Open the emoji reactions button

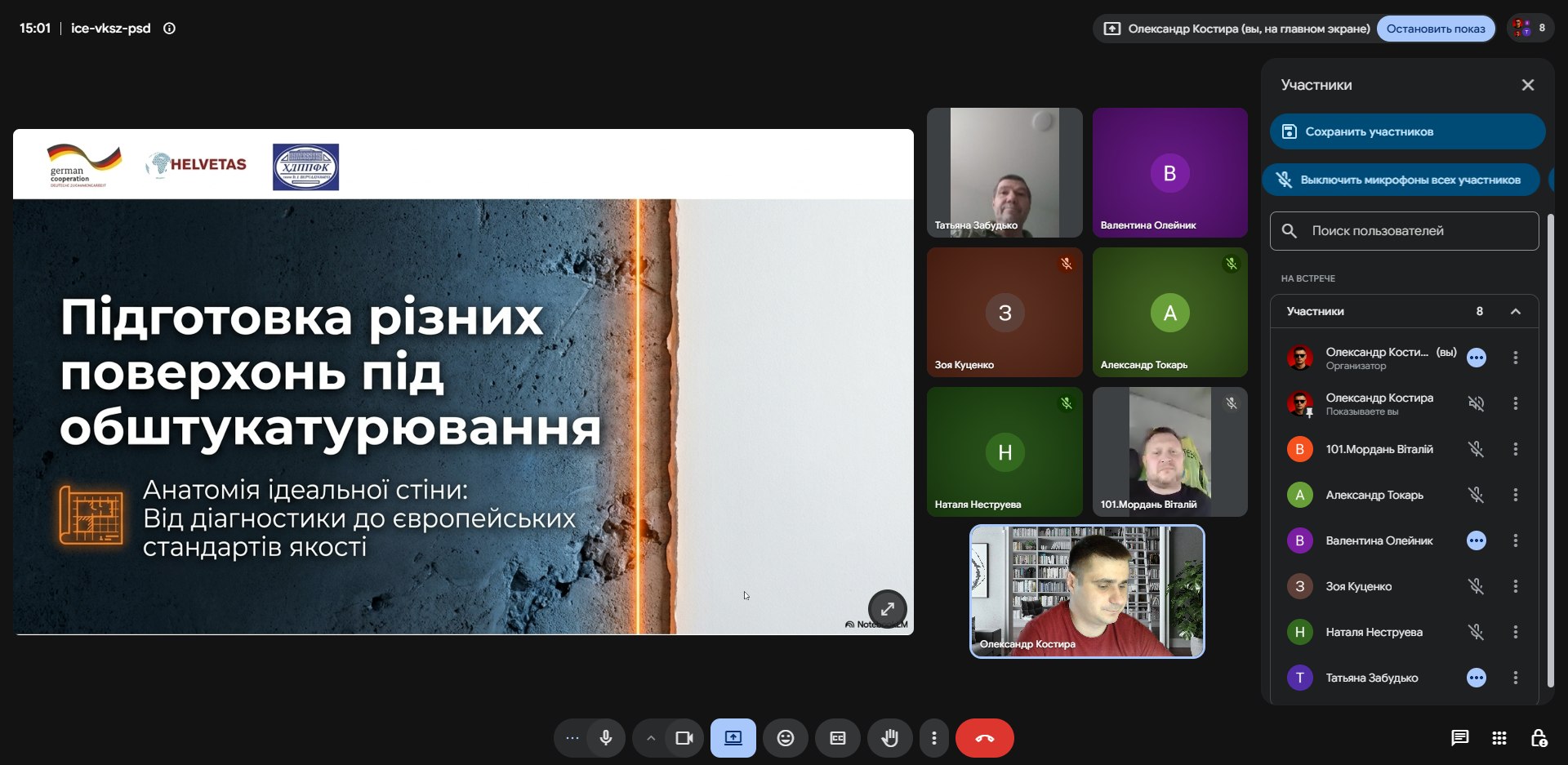[786, 738]
